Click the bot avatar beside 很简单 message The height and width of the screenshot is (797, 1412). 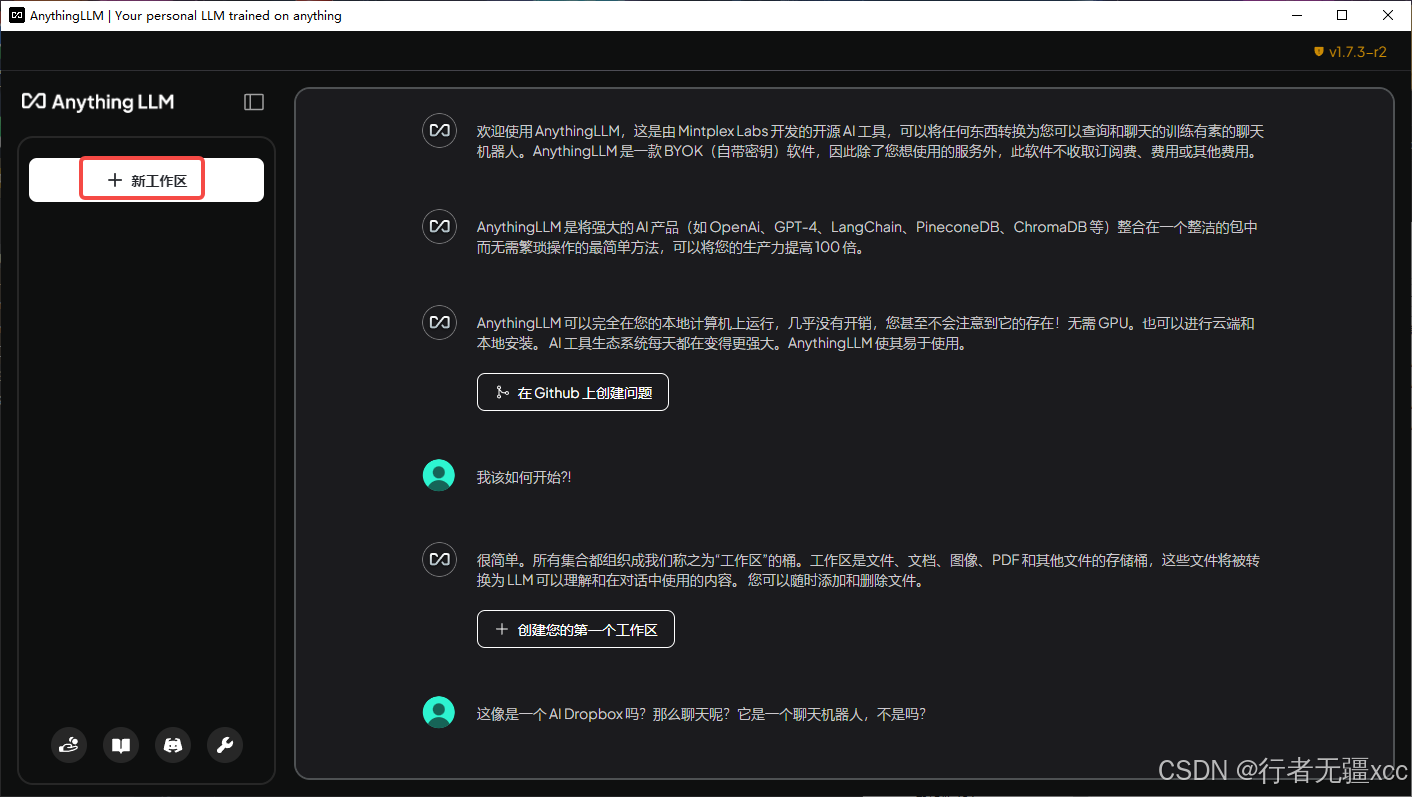(x=439, y=560)
